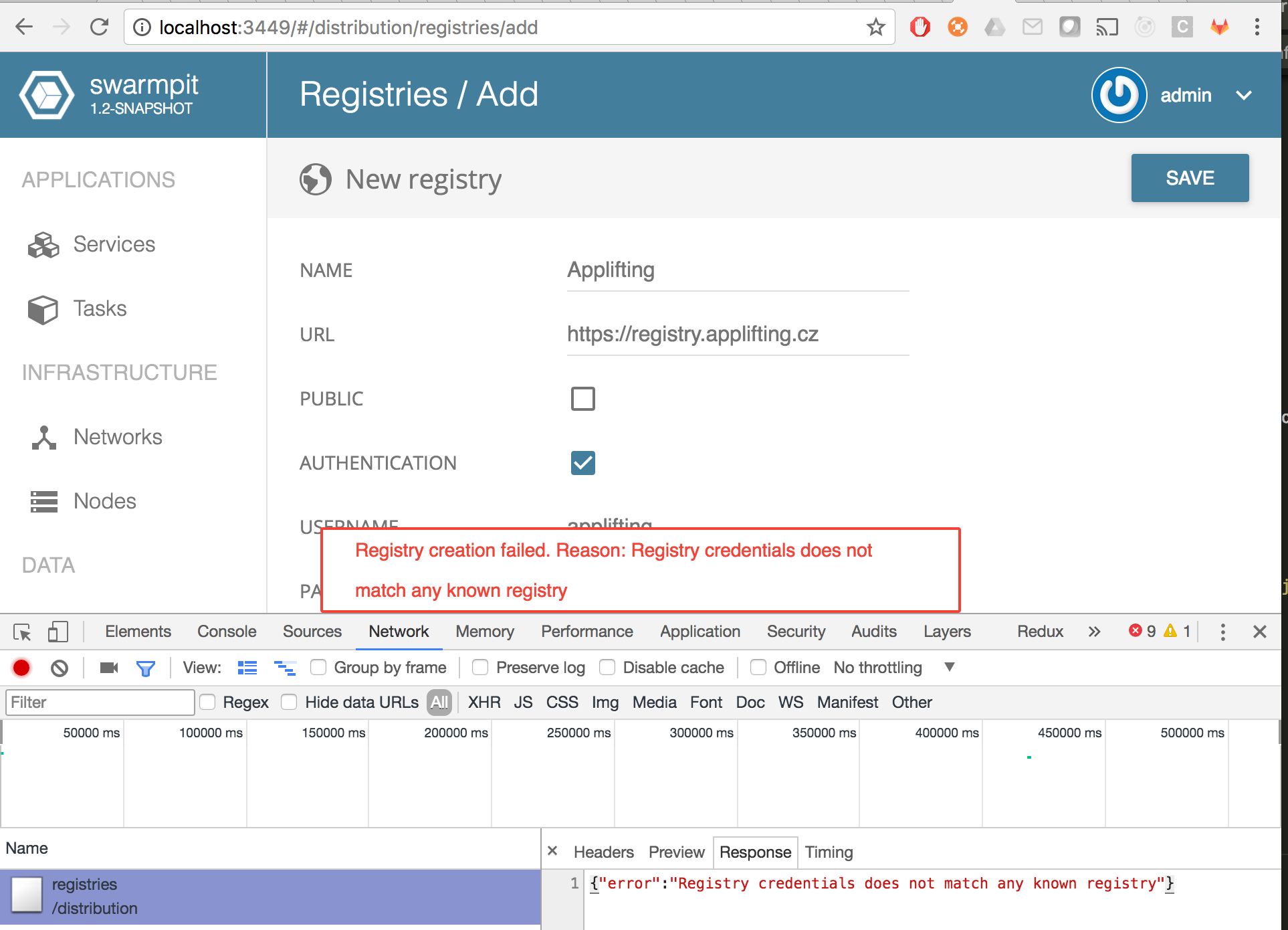Open the Networks page
Screen dimensions: 1288x930
pyautogui.click(x=118, y=437)
